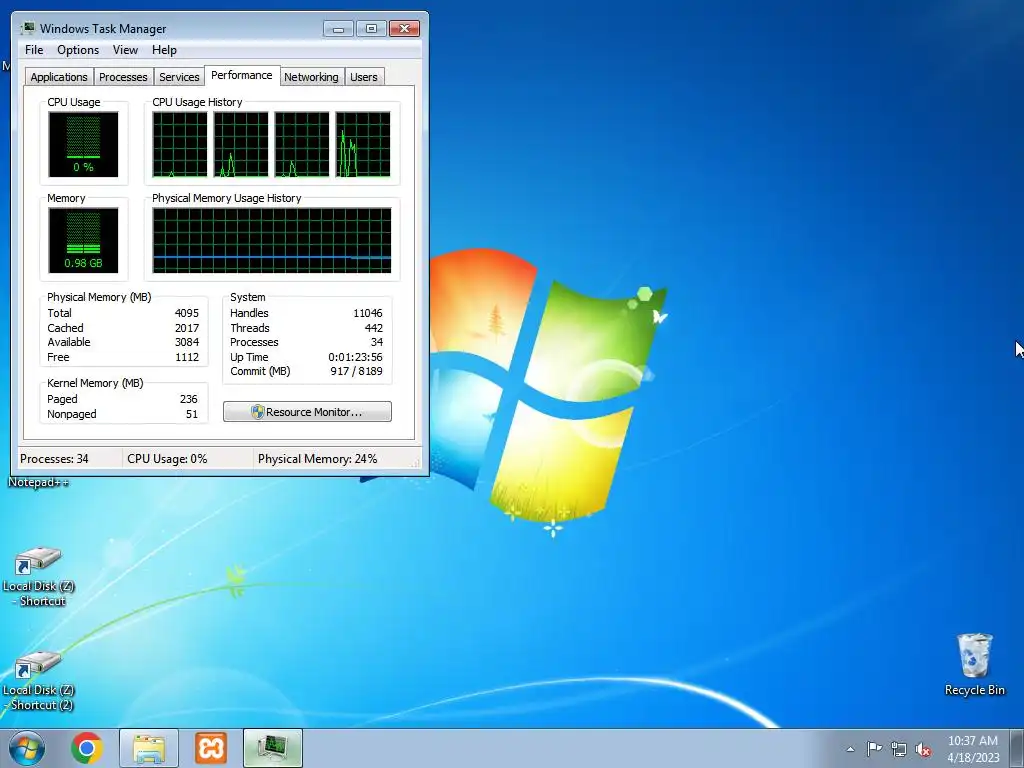The image size is (1024, 768).
Task: Switch to the Users tab
Action: tap(363, 77)
